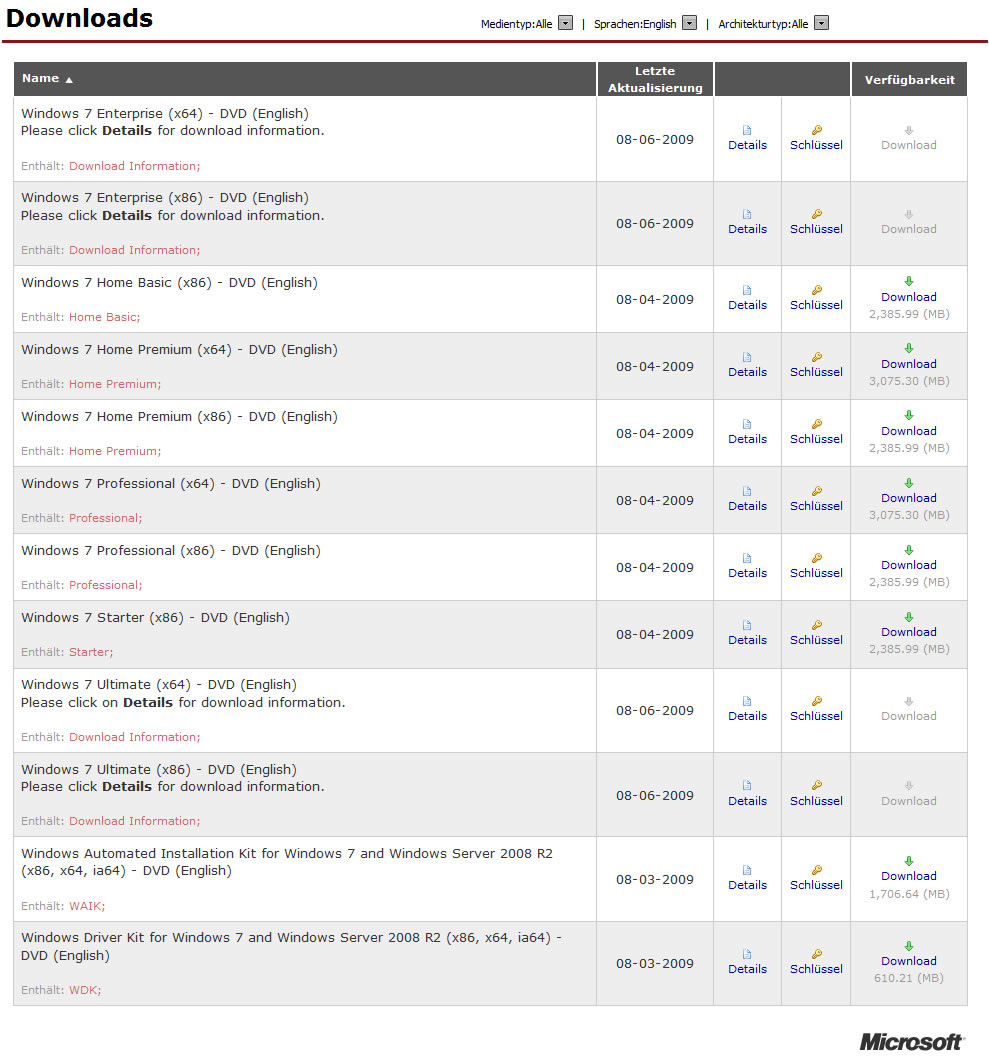The height and width of the screenshot is (1059, 989).
Task: Click the gray download arrow for Windows 7 Enterprise x64
Action: click(909, 130)
